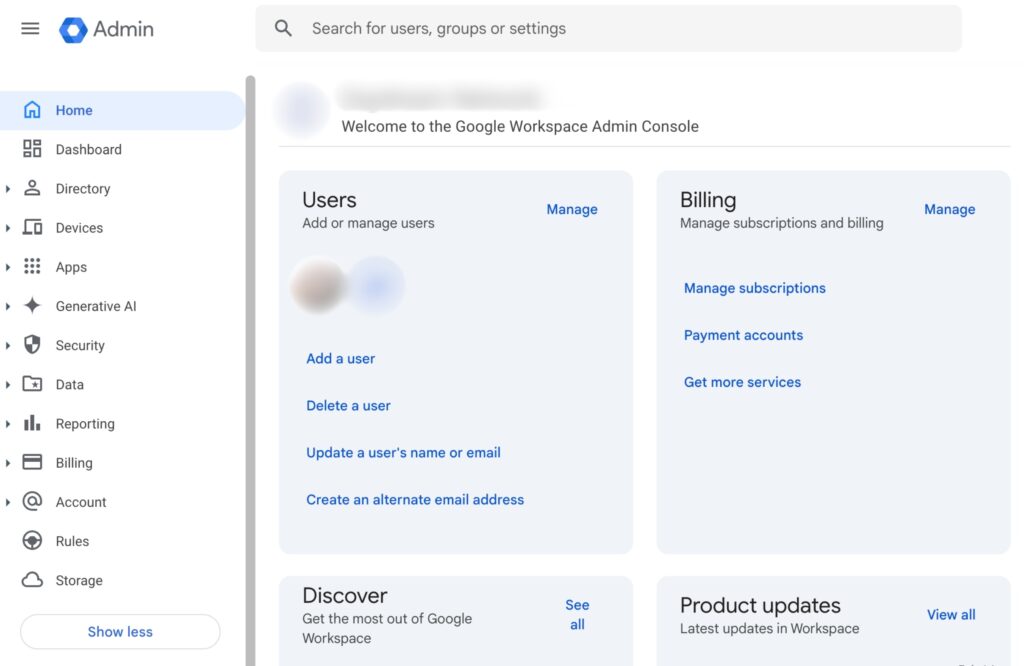1024x666 pixels.
Task: Click Manage in the Billing card
Action: [x=950, y=209]
